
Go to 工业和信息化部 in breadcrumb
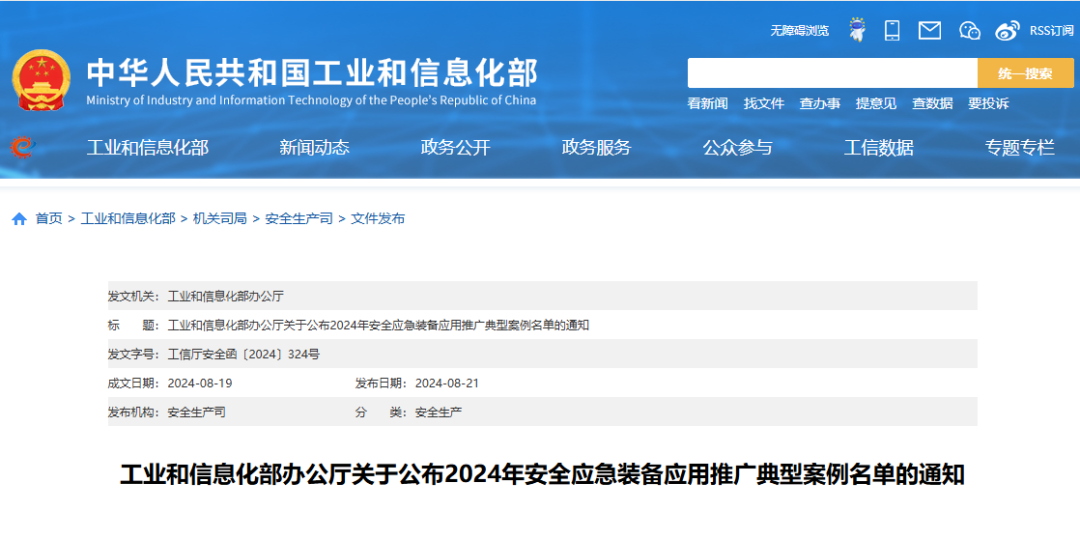point(128,219)
